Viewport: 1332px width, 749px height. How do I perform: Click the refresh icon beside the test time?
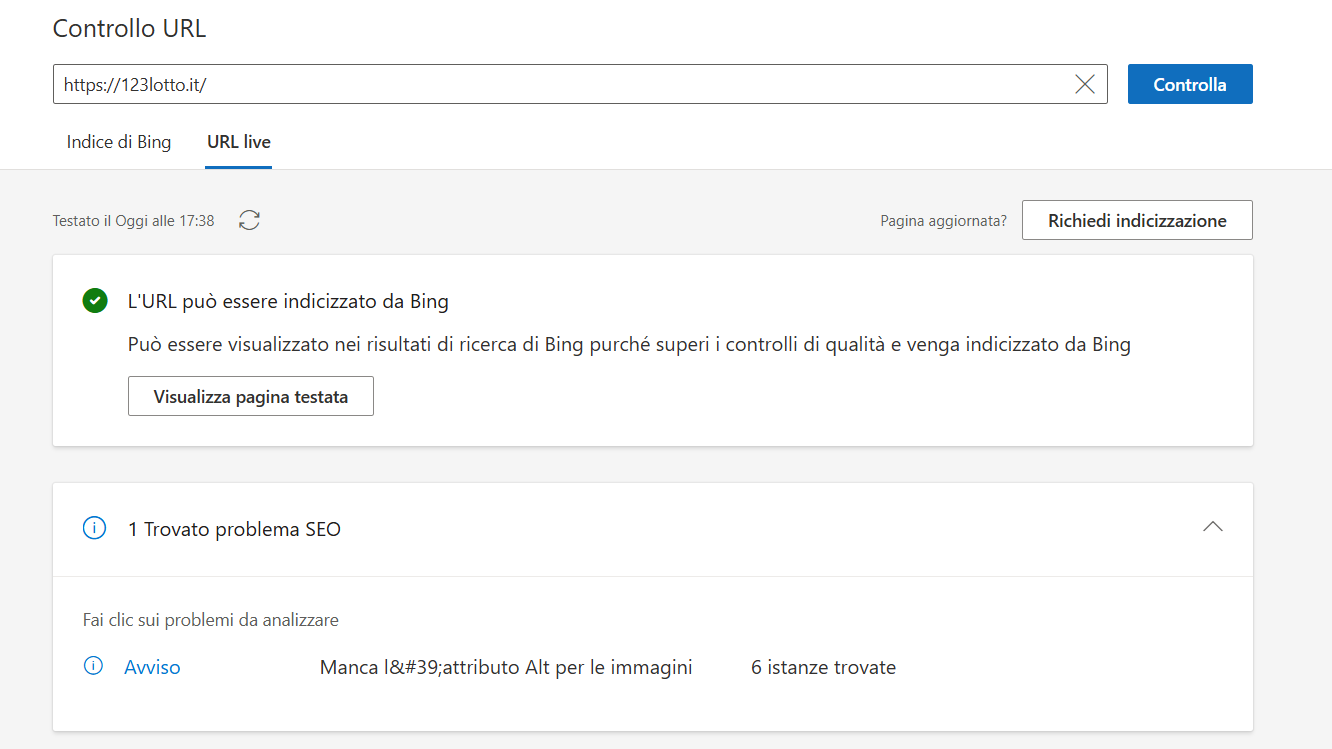pos(249,221)
